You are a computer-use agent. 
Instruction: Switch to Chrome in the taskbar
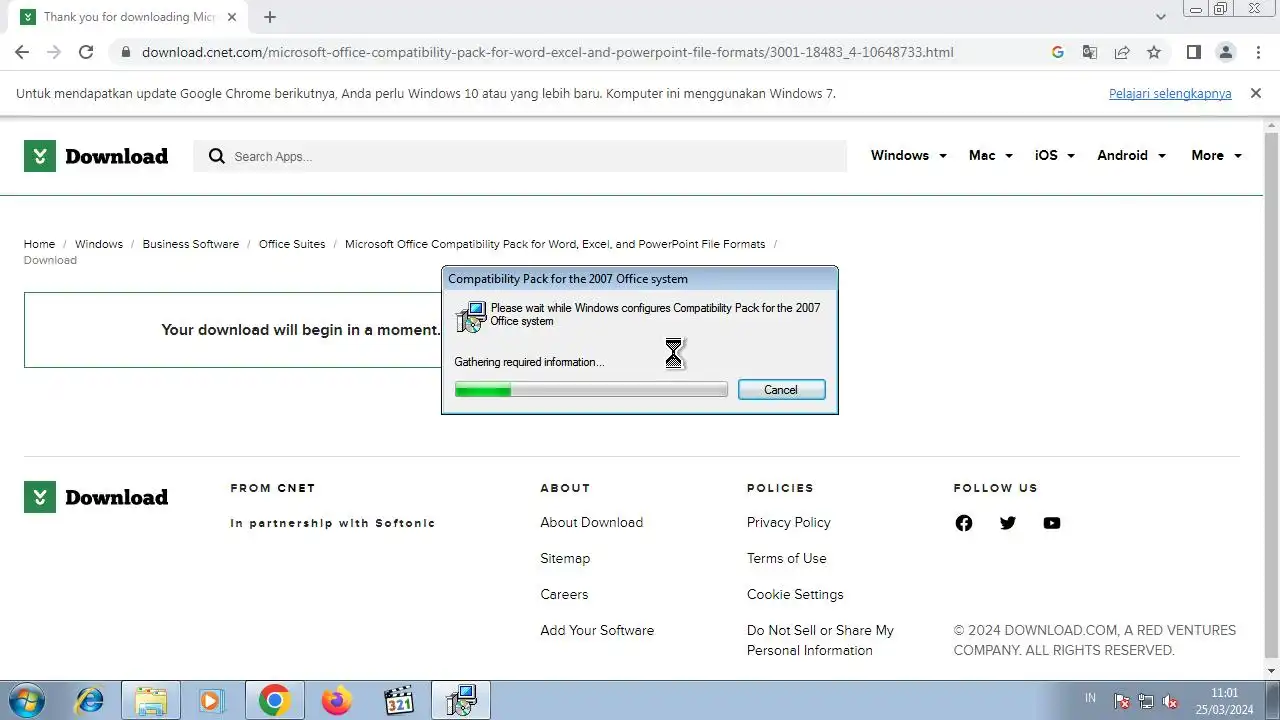[x=274, y=700]
